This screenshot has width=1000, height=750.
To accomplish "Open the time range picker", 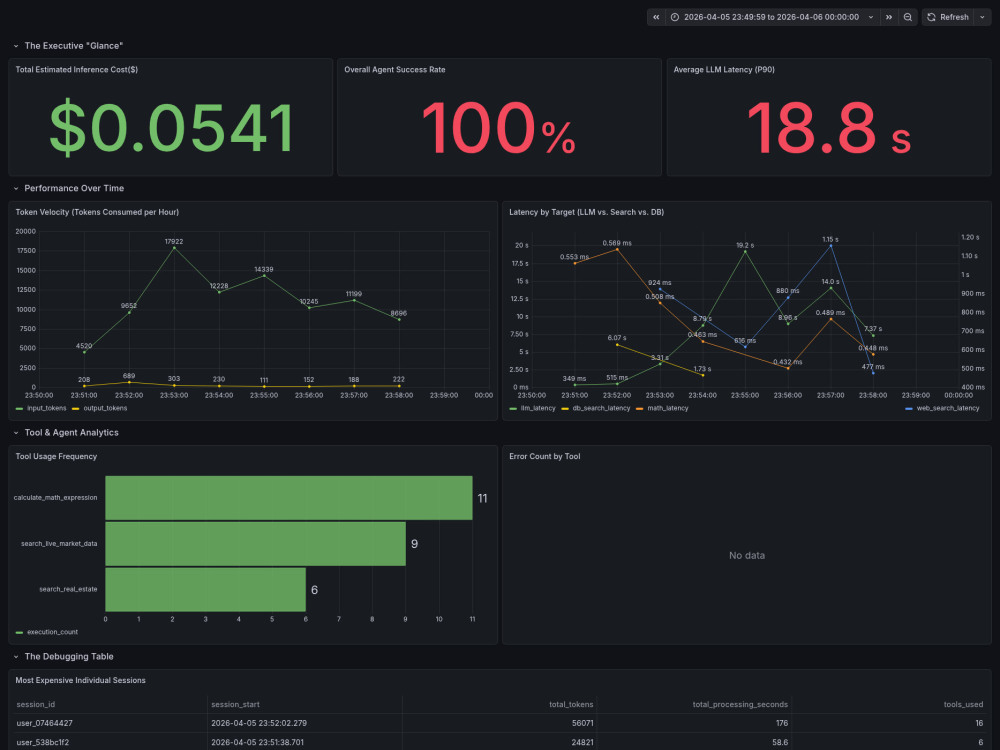I will [x=772, y=17].
